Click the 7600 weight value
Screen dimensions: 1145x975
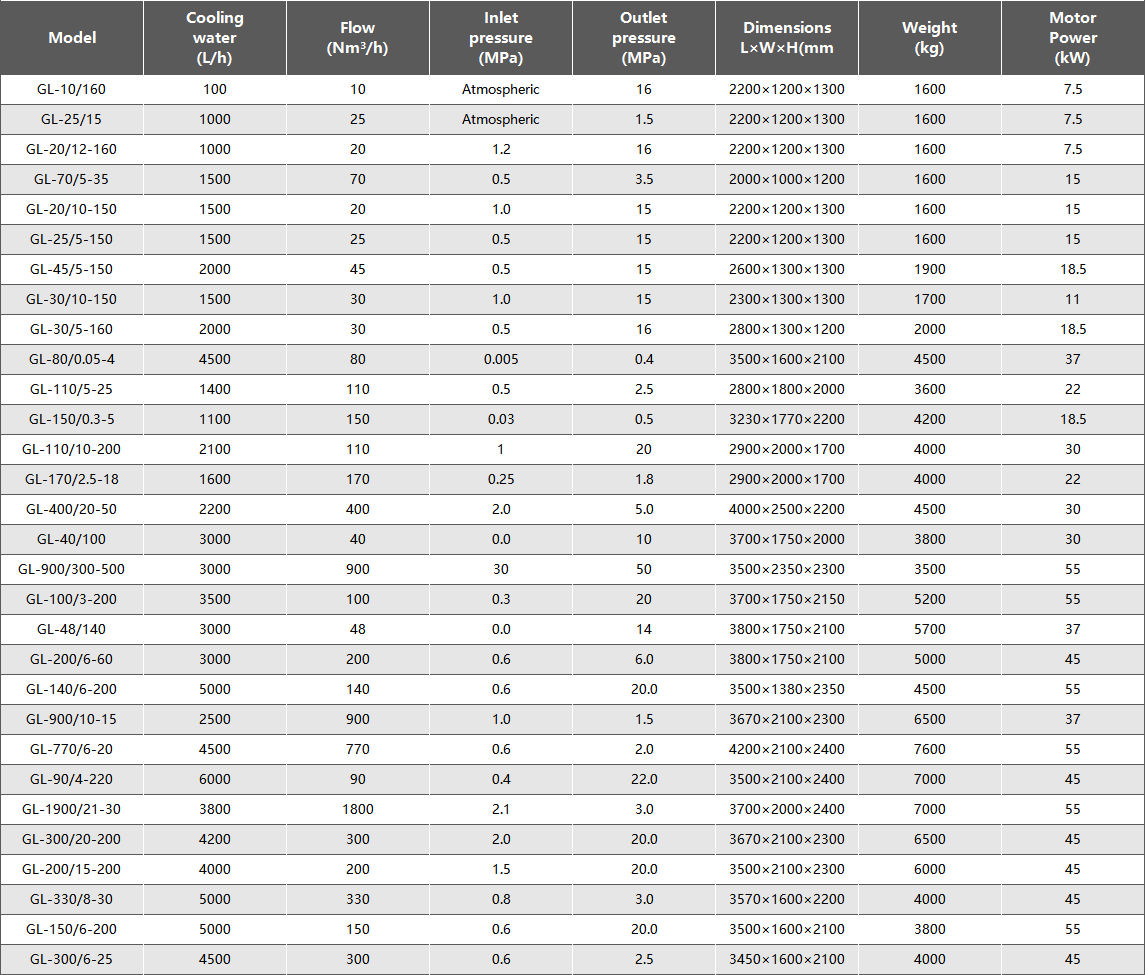[930, 749]
